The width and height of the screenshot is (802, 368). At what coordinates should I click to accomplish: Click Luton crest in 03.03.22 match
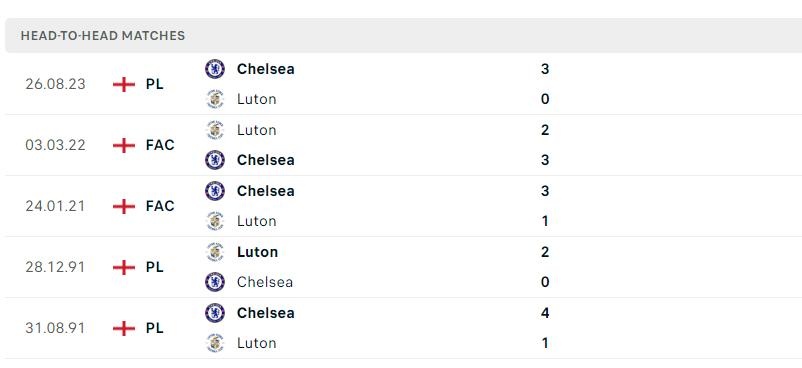[215, 129]
